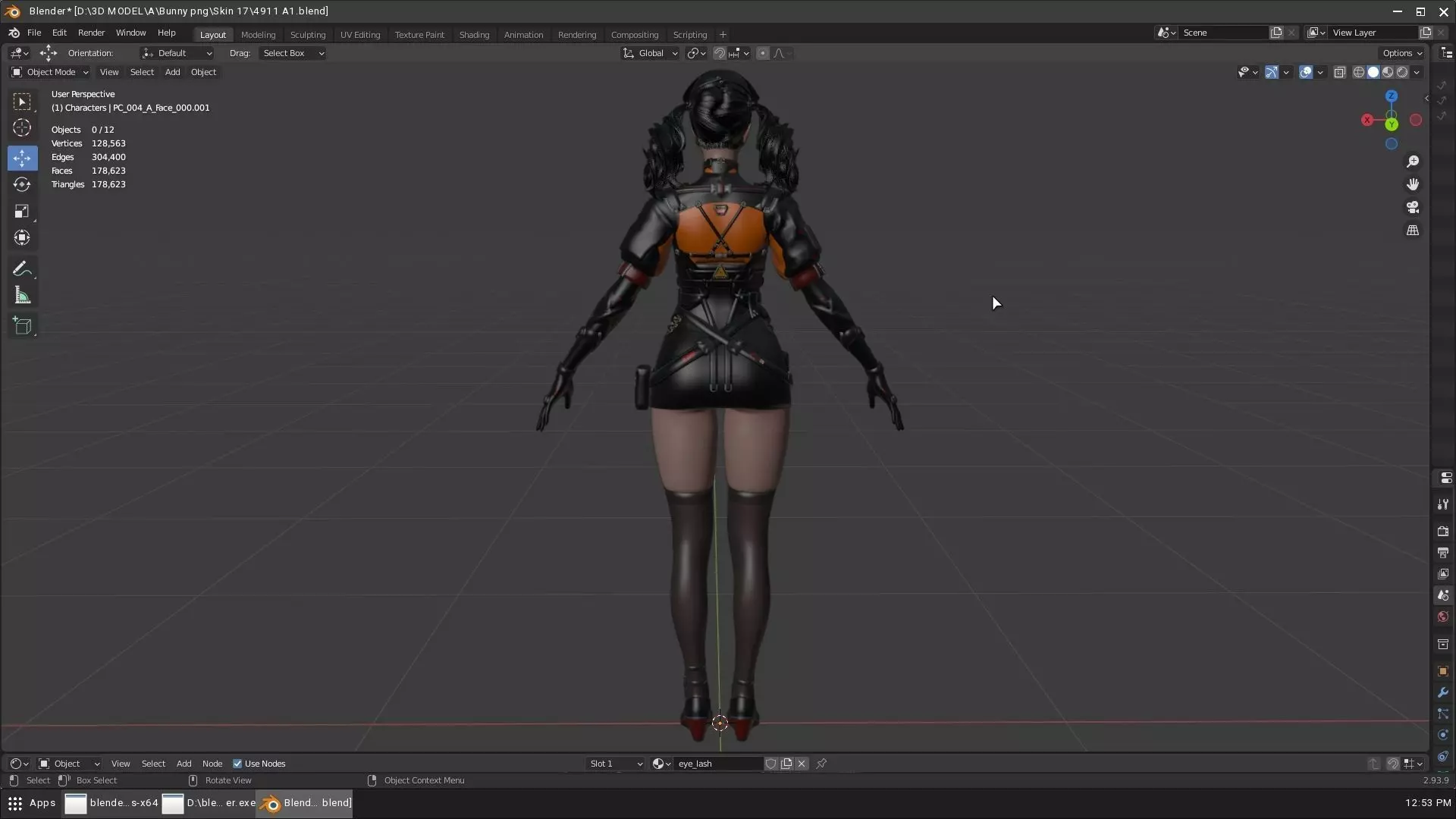1456x819 pixels.
Task: Click the Blender logo app menu
Action: point(14,33)
